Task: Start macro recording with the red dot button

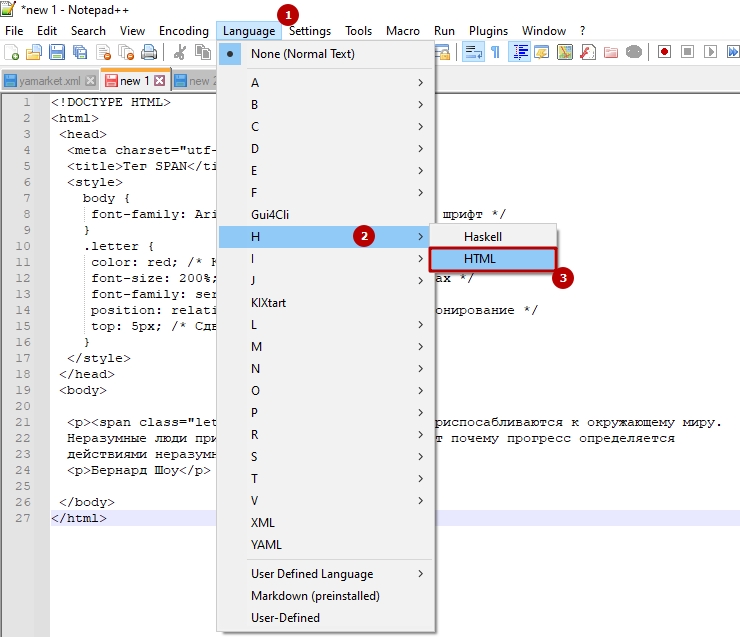Action: tap(663, 53)
